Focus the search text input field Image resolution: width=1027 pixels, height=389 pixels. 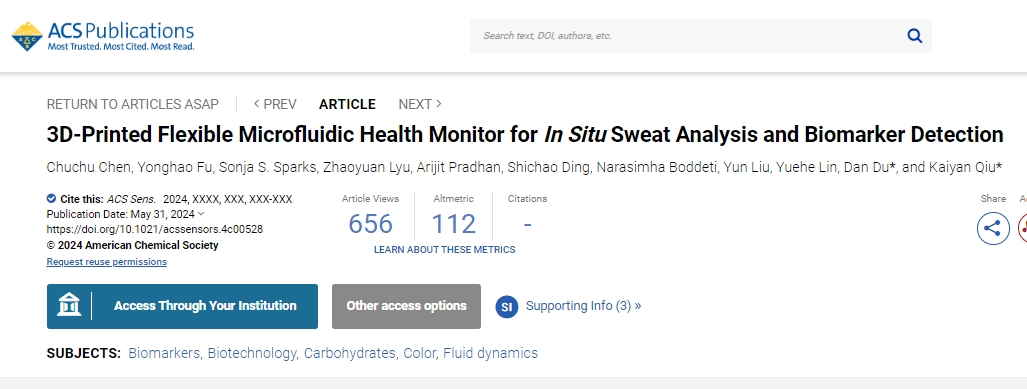click(688, 36)
